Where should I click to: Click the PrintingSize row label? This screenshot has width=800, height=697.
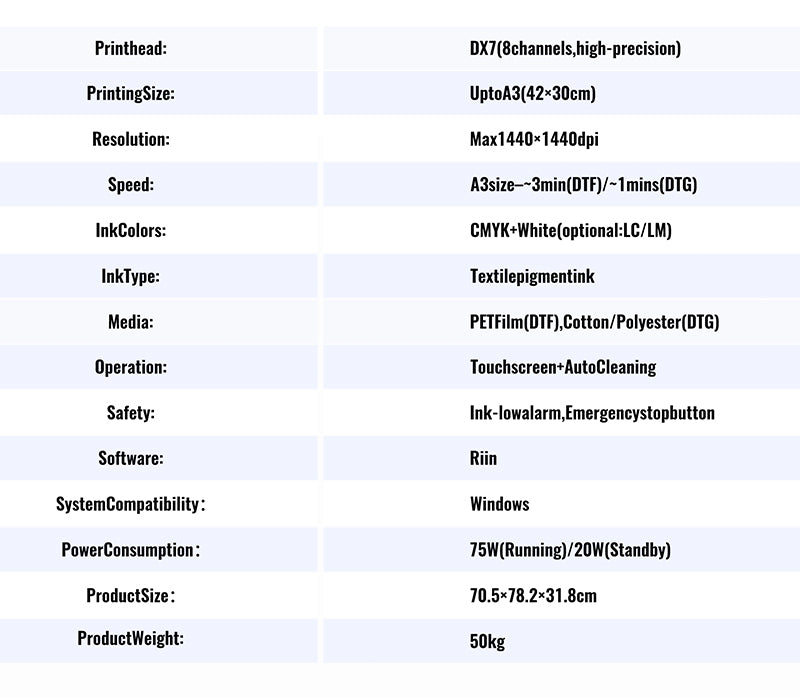click(130, 94)
